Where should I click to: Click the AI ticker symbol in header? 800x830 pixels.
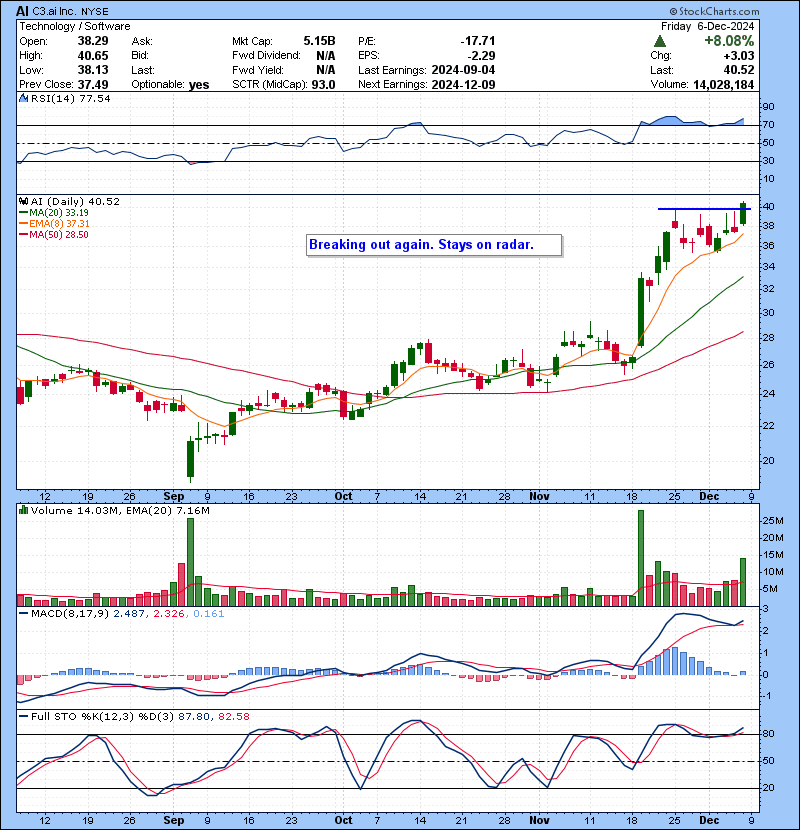tap(22, 11)
